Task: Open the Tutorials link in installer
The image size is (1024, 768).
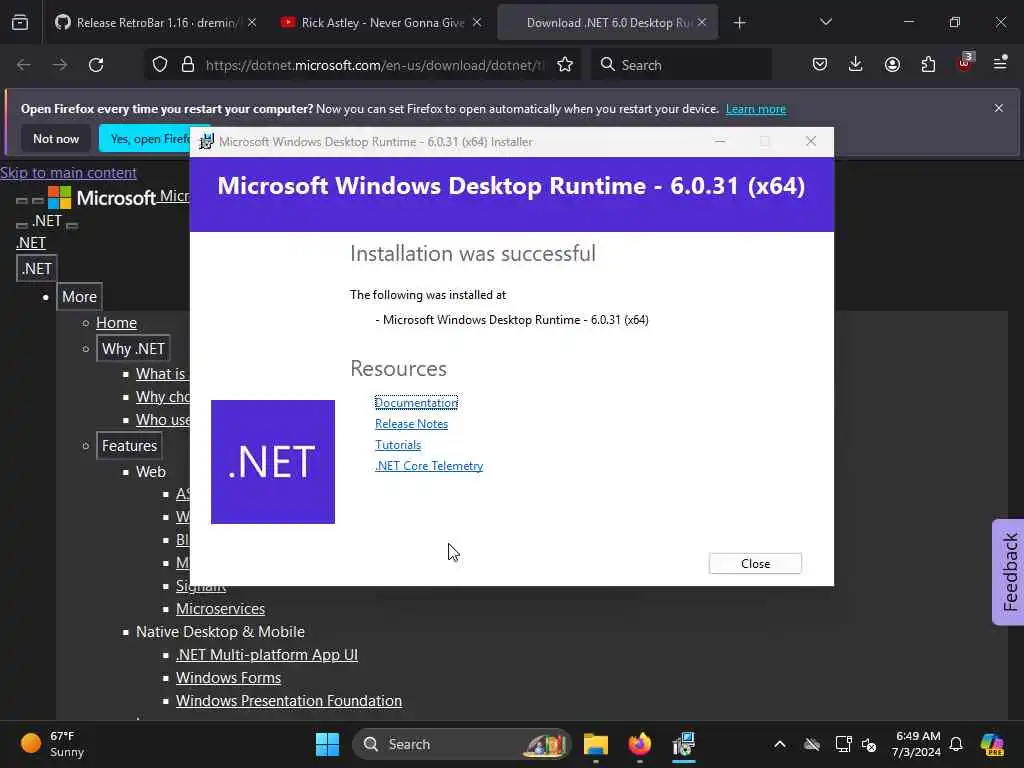Action: (398, 445)
